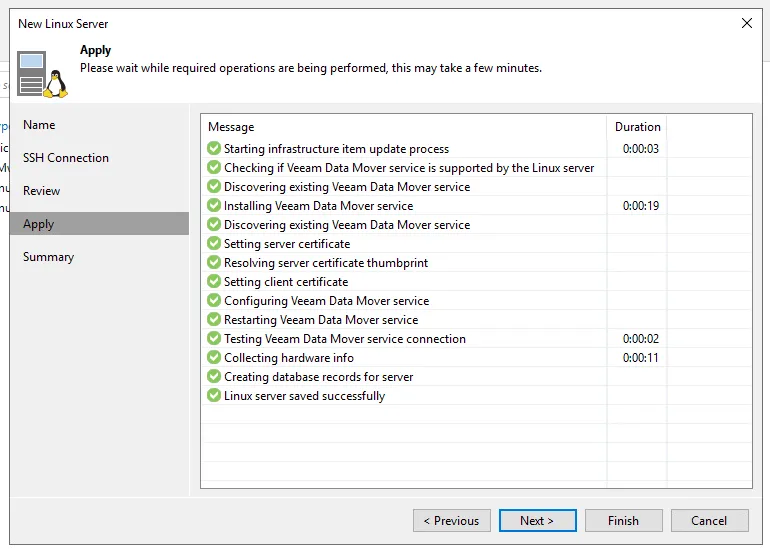Viewport: 770px width, 557px height.
Task: Click green checkmark beside Setting server certificate
Action: pos(213,244)
